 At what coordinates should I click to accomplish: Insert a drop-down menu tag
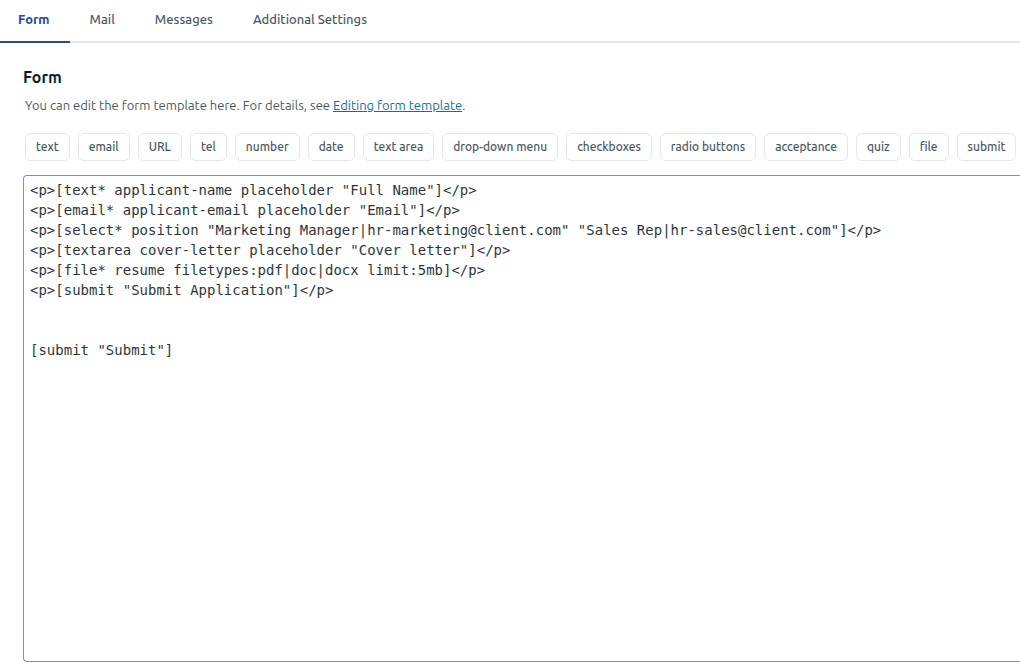click(499, 147)
